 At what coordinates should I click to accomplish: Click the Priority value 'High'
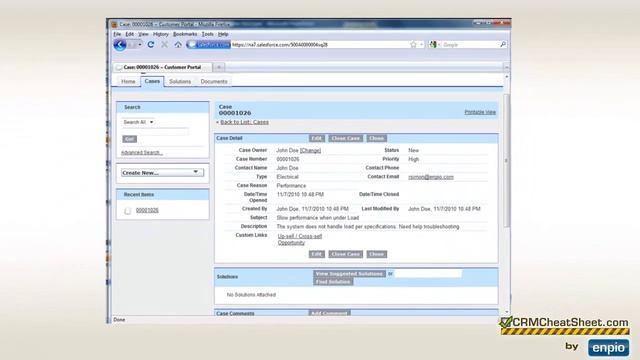coord(413,159)
